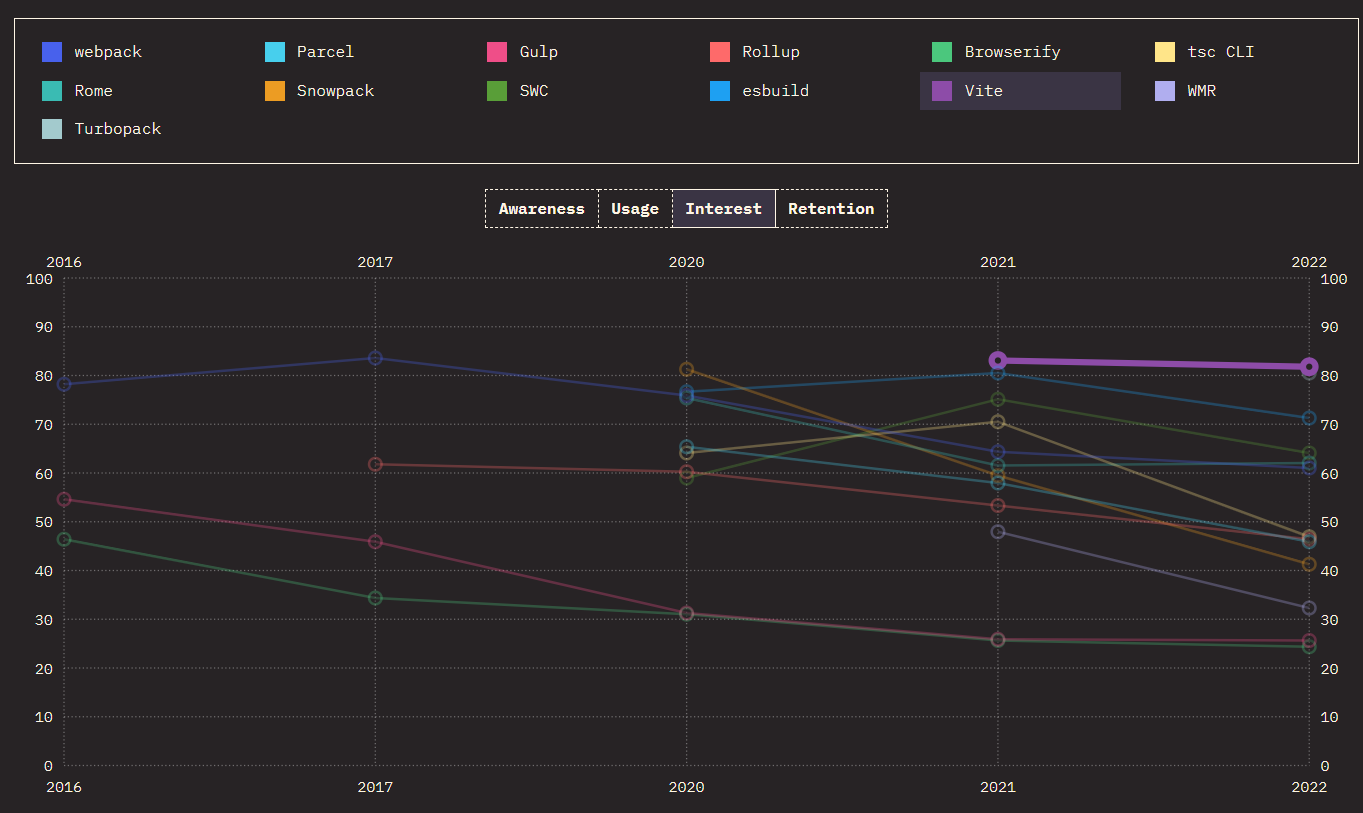
Task: Click the WMR 2022 data point
Action: (x=1309, y=608)
